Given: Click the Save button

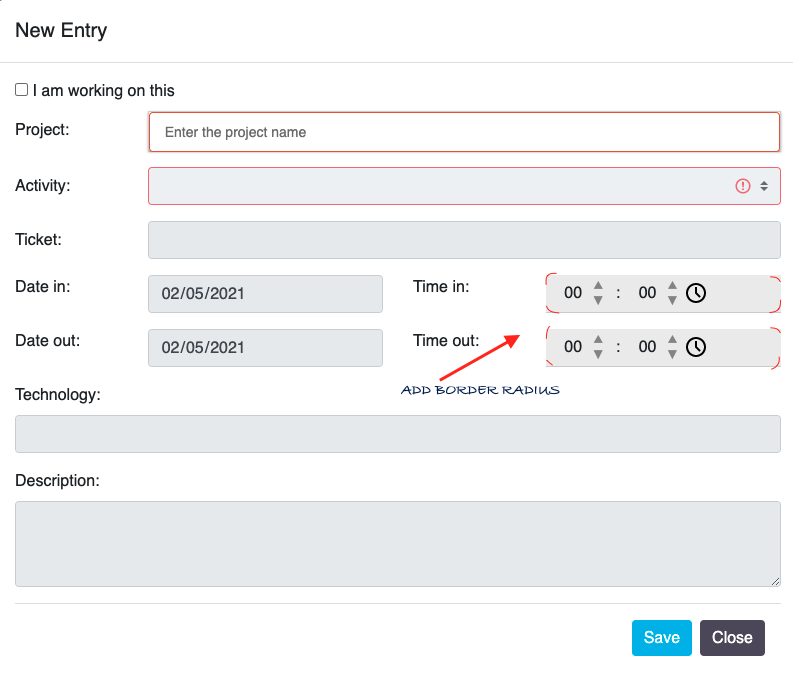Looking at the screenshot, I should tap(662, 637).
